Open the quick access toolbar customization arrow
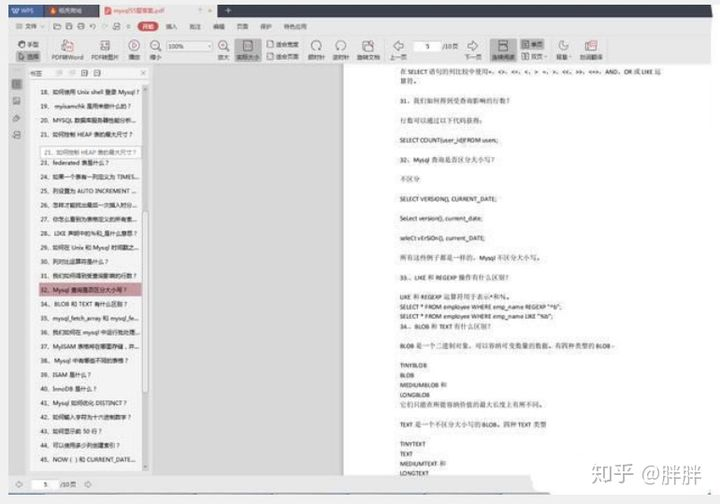This screenshot has width=720, height=504. coord(129,26)
